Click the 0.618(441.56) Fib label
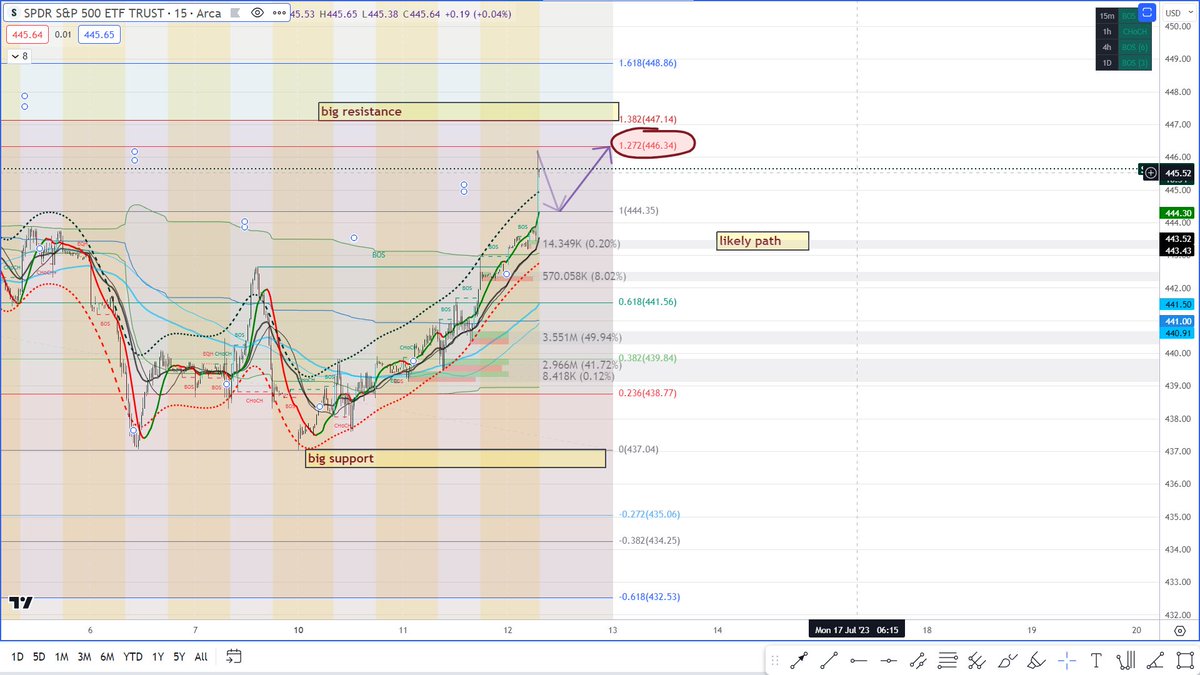The width and height of the screenshot is (1200, 675). [650, 301]
